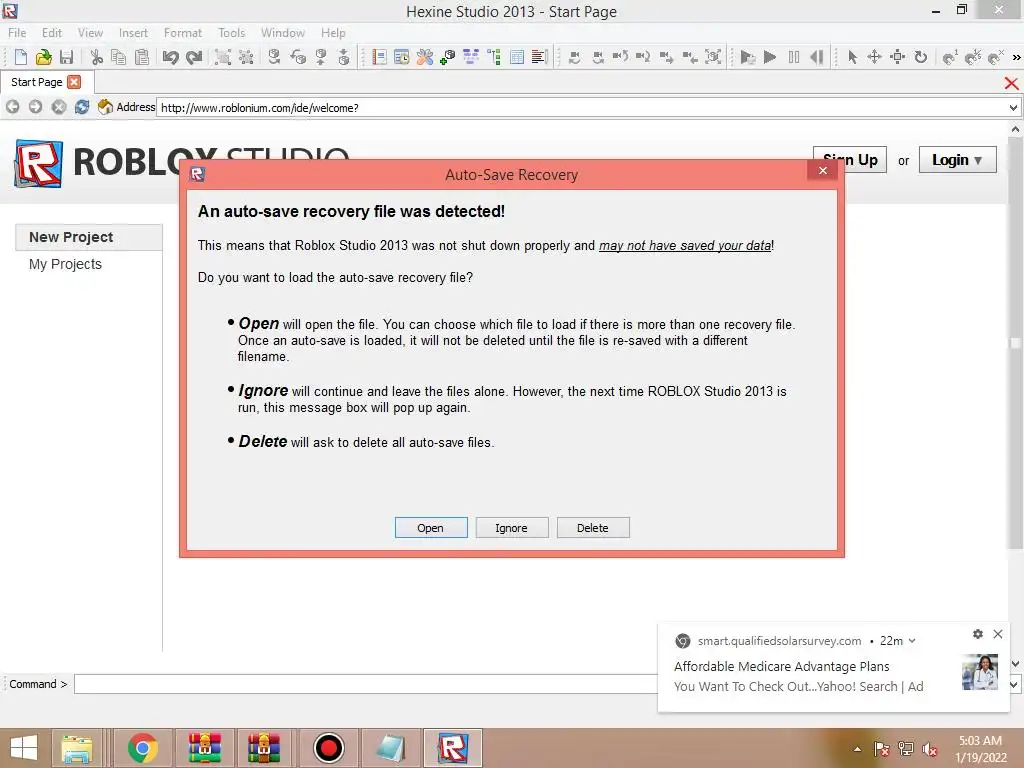Image resolution: width=1024 pixels, height=768 pixels.
Task: Click the Ignore button in dialog
Action: 512,528
